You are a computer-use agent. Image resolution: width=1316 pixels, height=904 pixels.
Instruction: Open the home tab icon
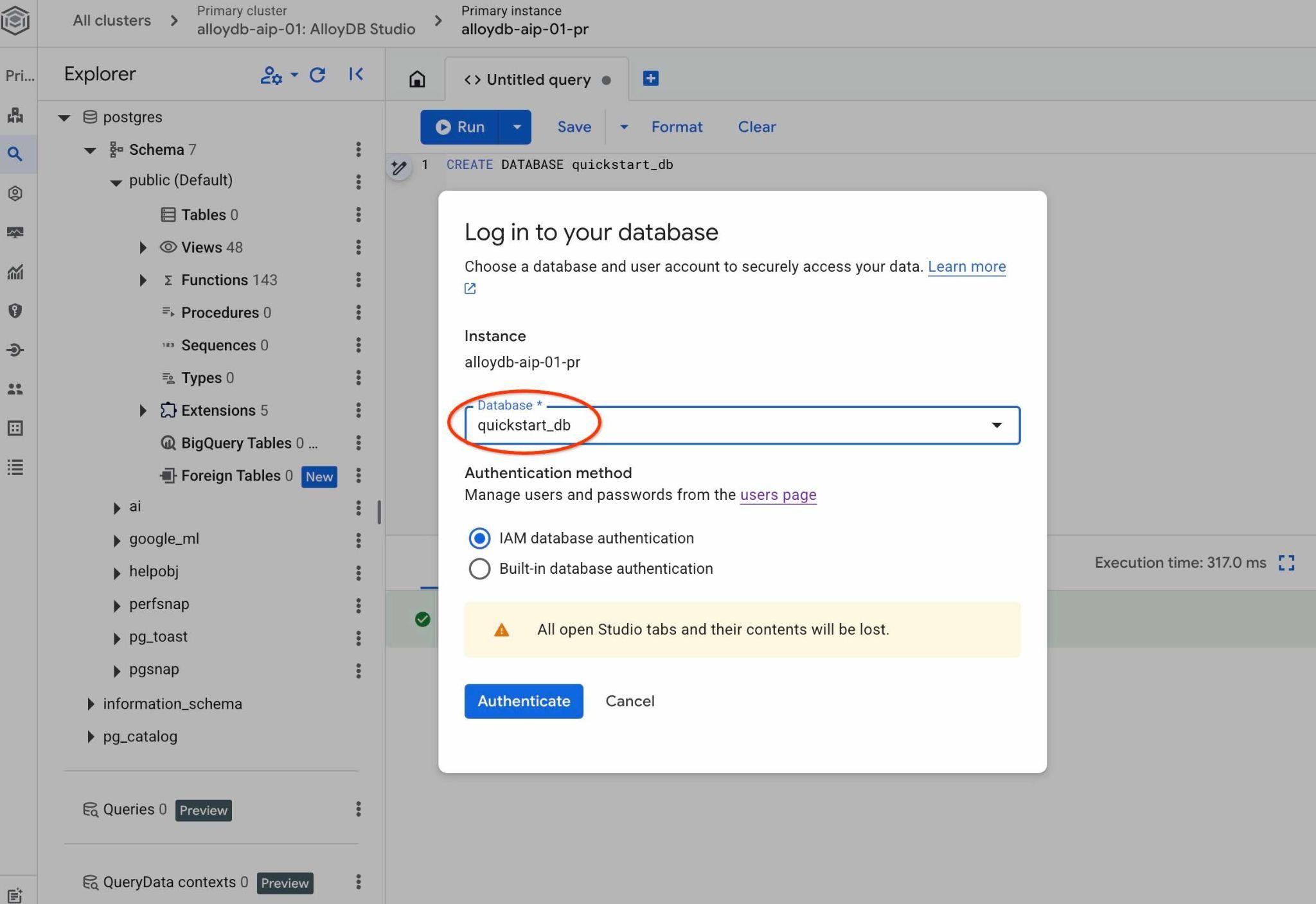417,79
